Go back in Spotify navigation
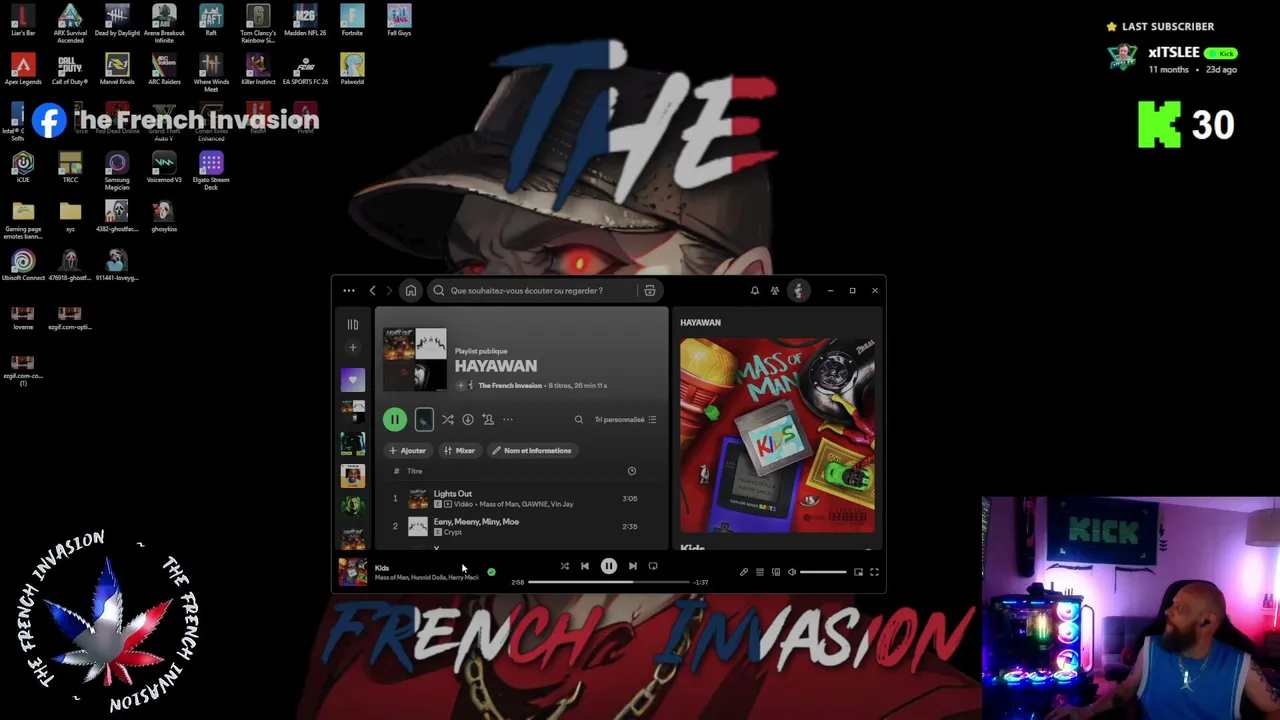The width and height of the screenshot is (1280, 720). tap(372, 291)
